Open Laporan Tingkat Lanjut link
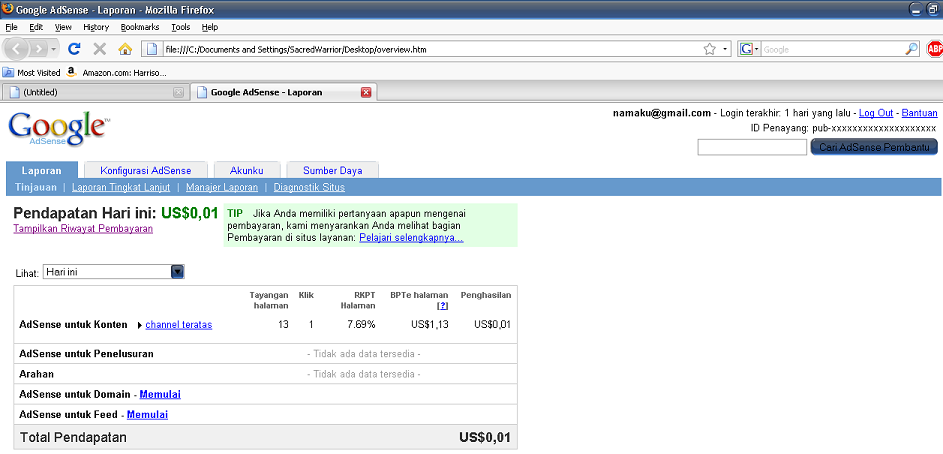 (121, 187)
